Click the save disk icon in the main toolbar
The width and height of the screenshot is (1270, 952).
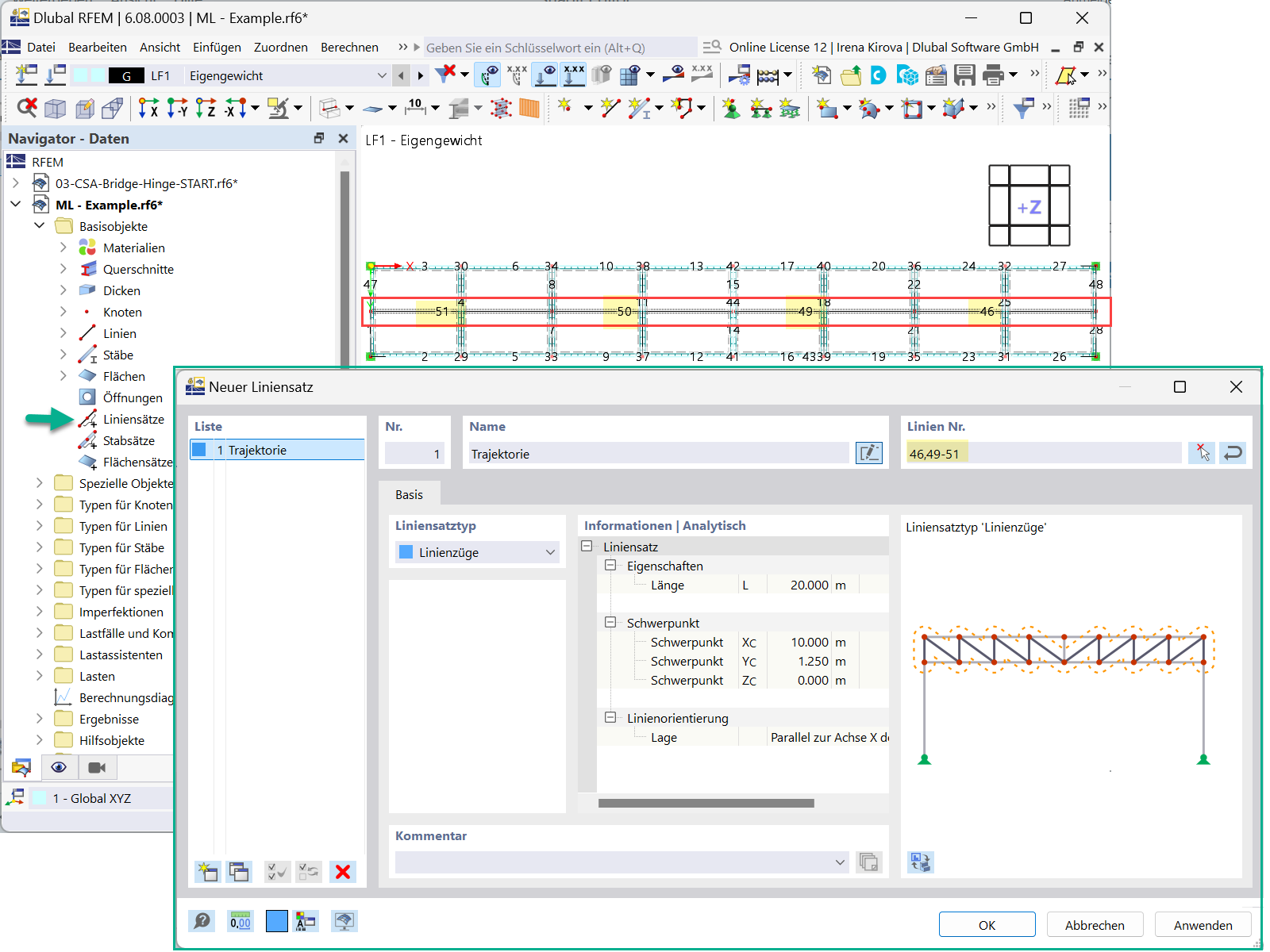click(964, 75)
